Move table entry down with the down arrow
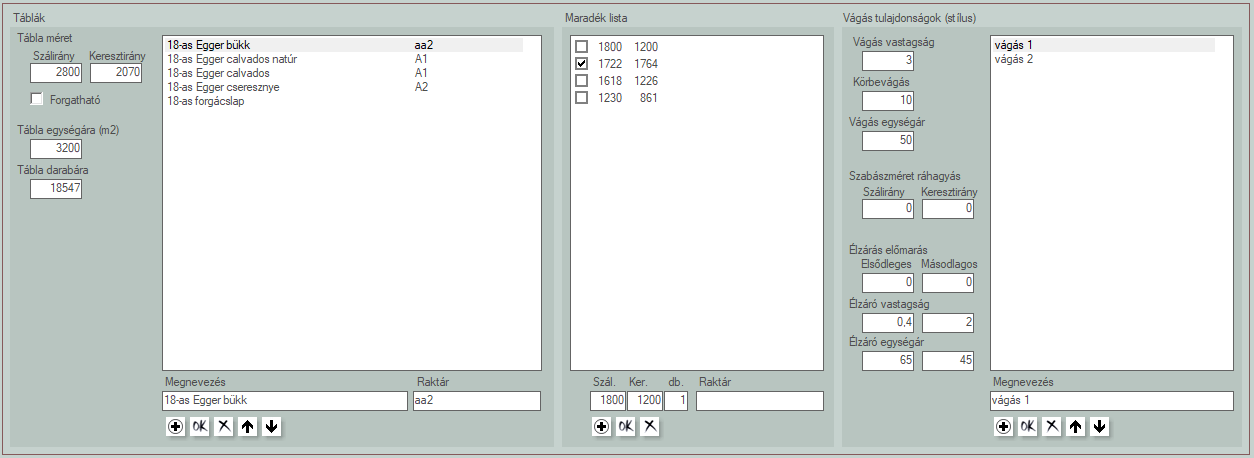This screenshot has width=1254, height=458. (272, 426)
